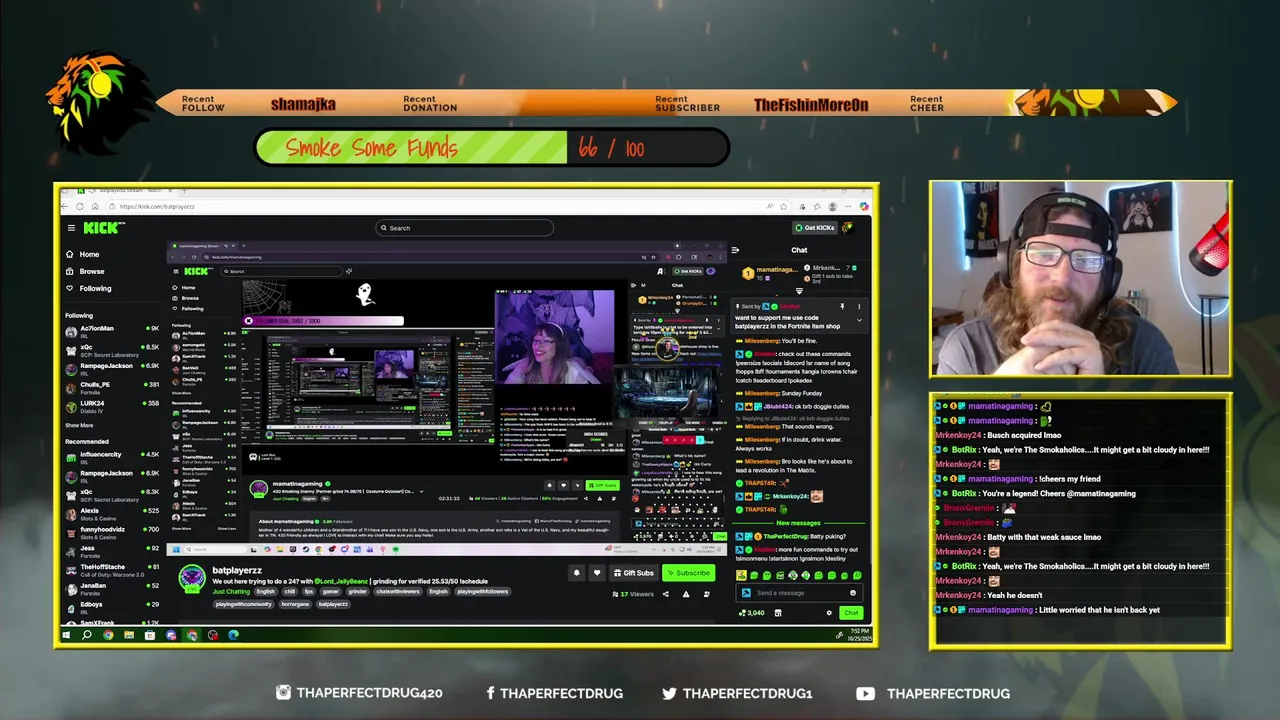Click the Get KICKs button
This screenshot has height=720, width=1280.
click(814, 228)
